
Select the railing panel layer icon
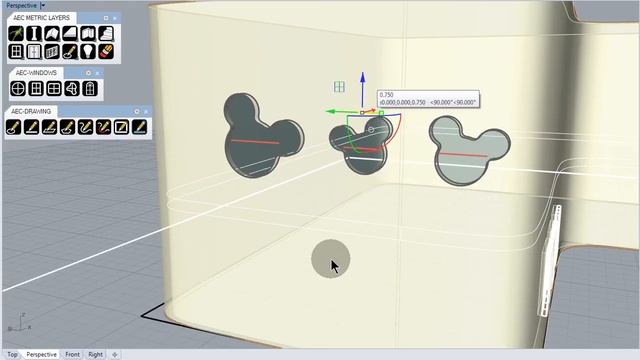[52, 52]
